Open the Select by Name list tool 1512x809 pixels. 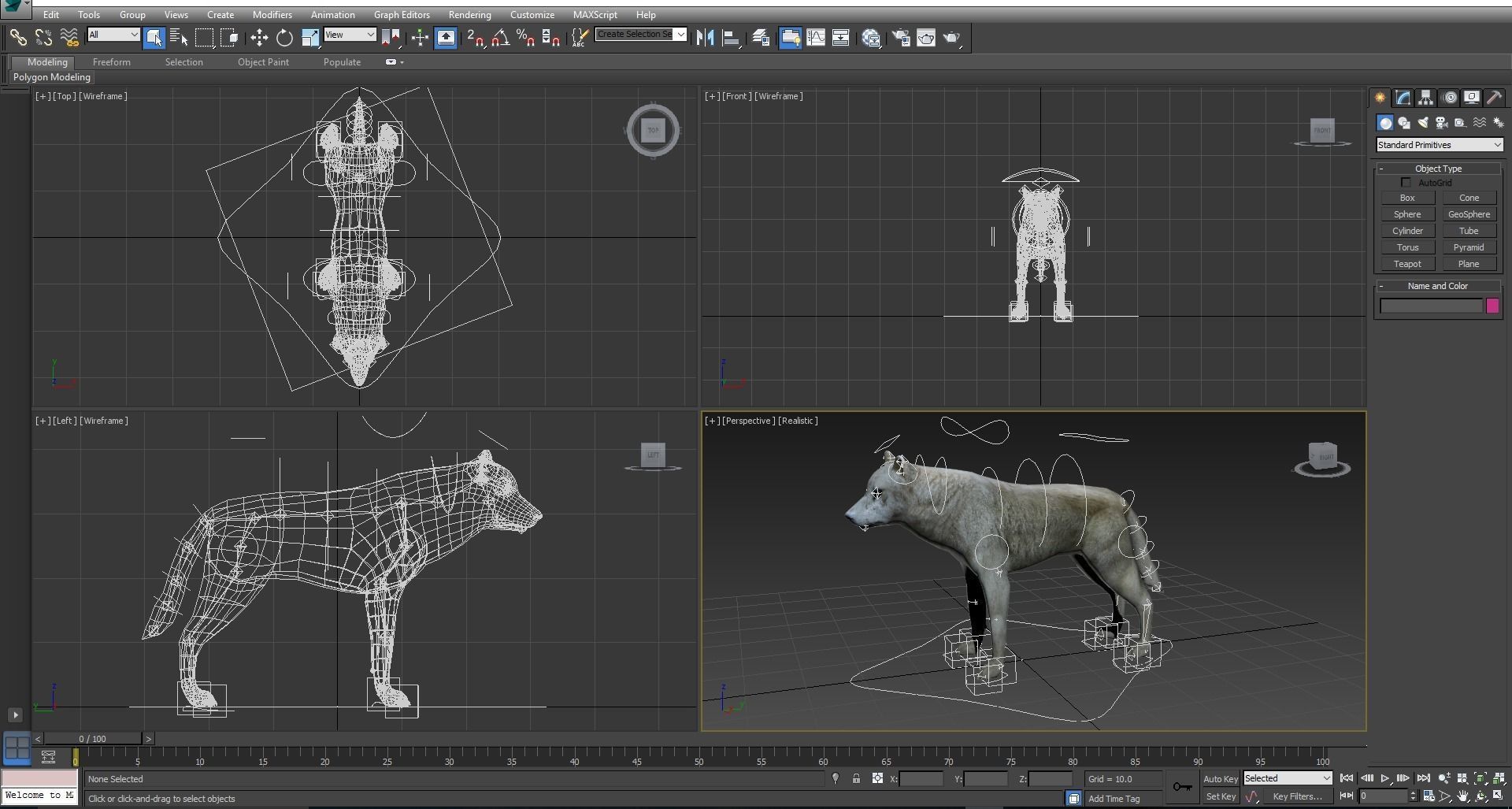pos(179,37)
